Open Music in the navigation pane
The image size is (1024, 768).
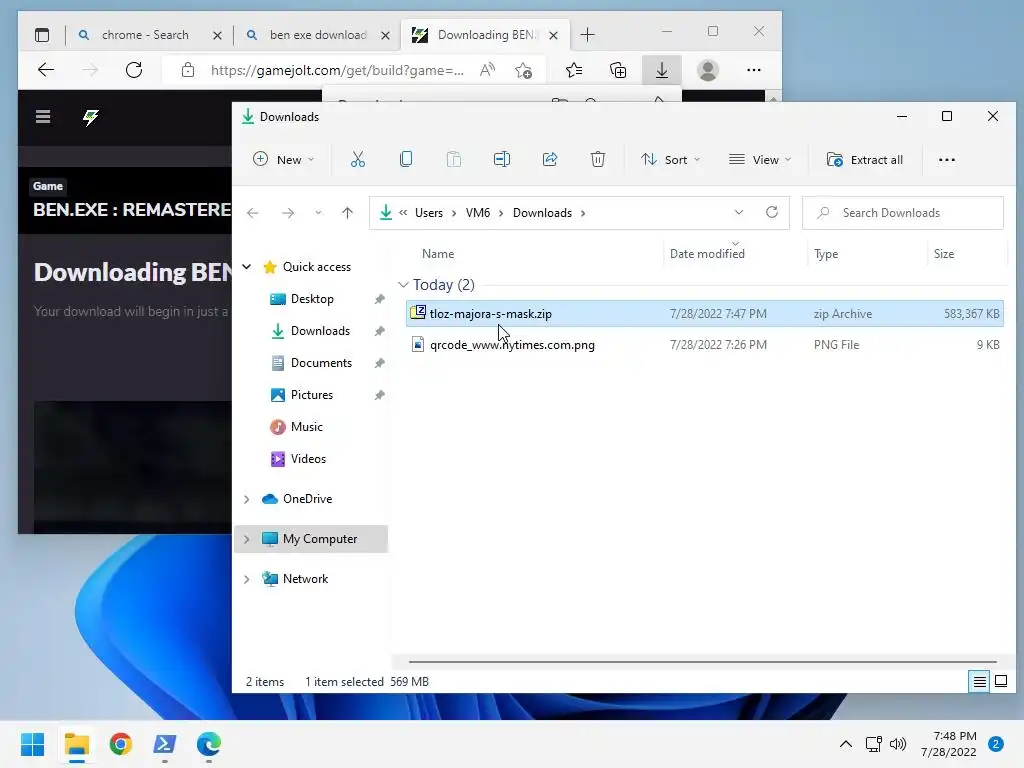pos(306,427)
